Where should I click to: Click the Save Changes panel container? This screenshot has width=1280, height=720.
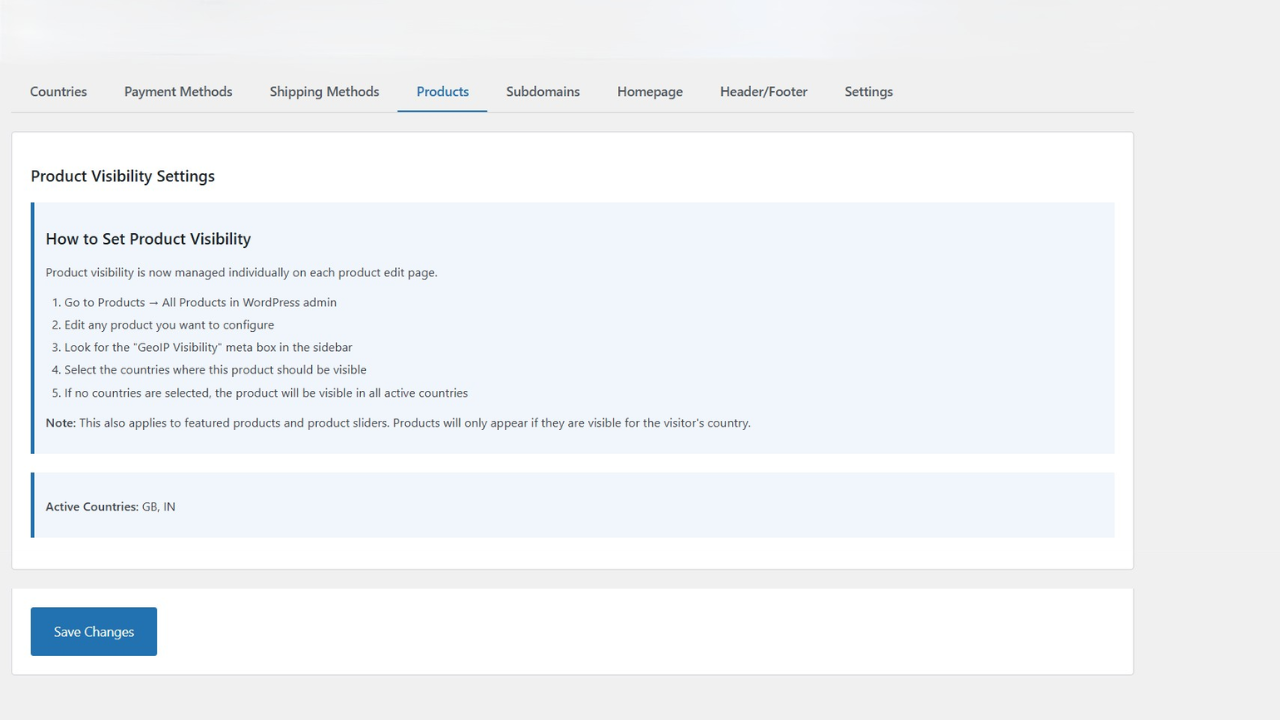tap(572, 631)
